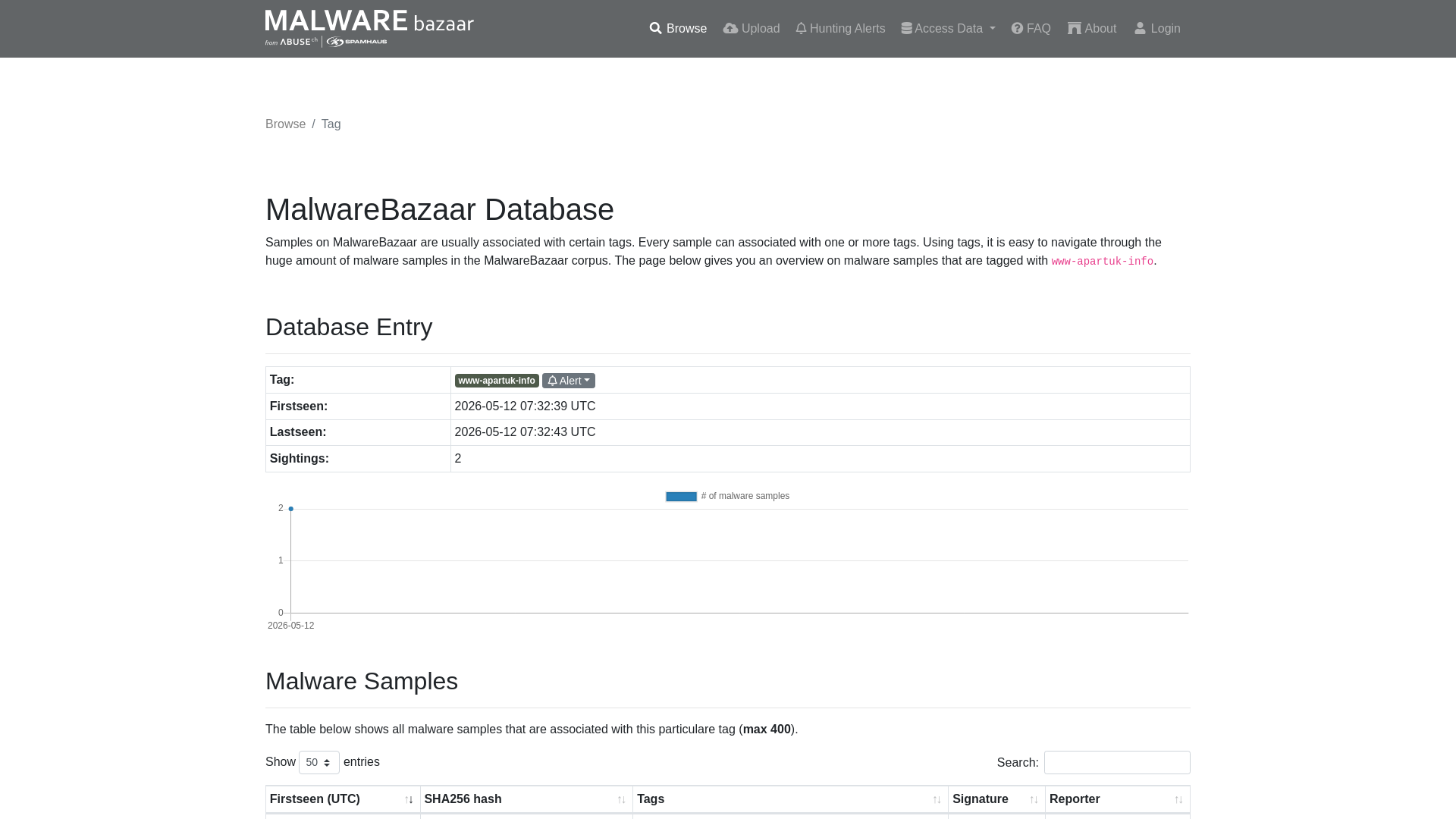
Task: Sort by Reporter column arrows icon
Action: click(x=1178, y=800)
